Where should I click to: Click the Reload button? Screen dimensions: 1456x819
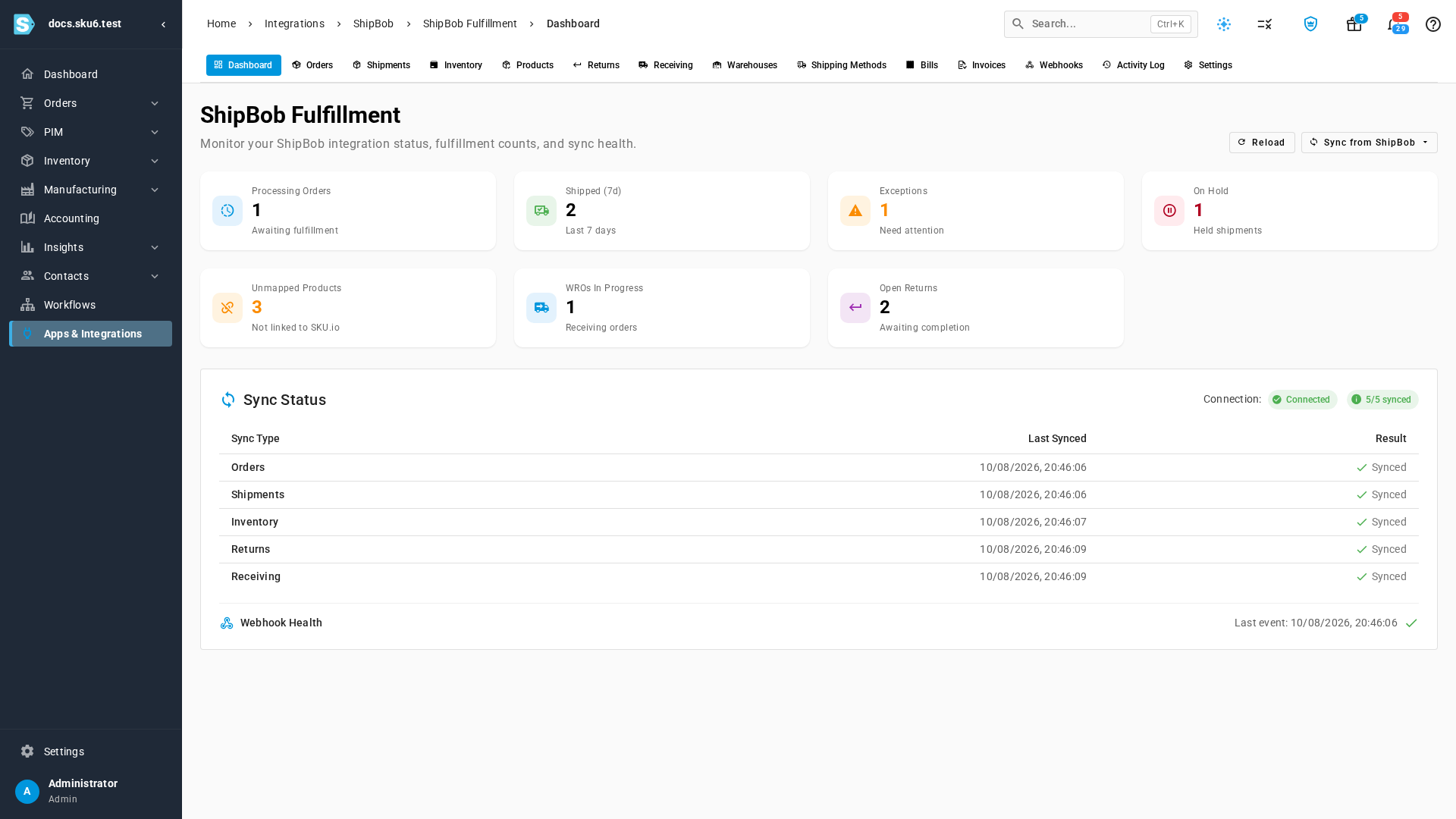pos(1262,143)
